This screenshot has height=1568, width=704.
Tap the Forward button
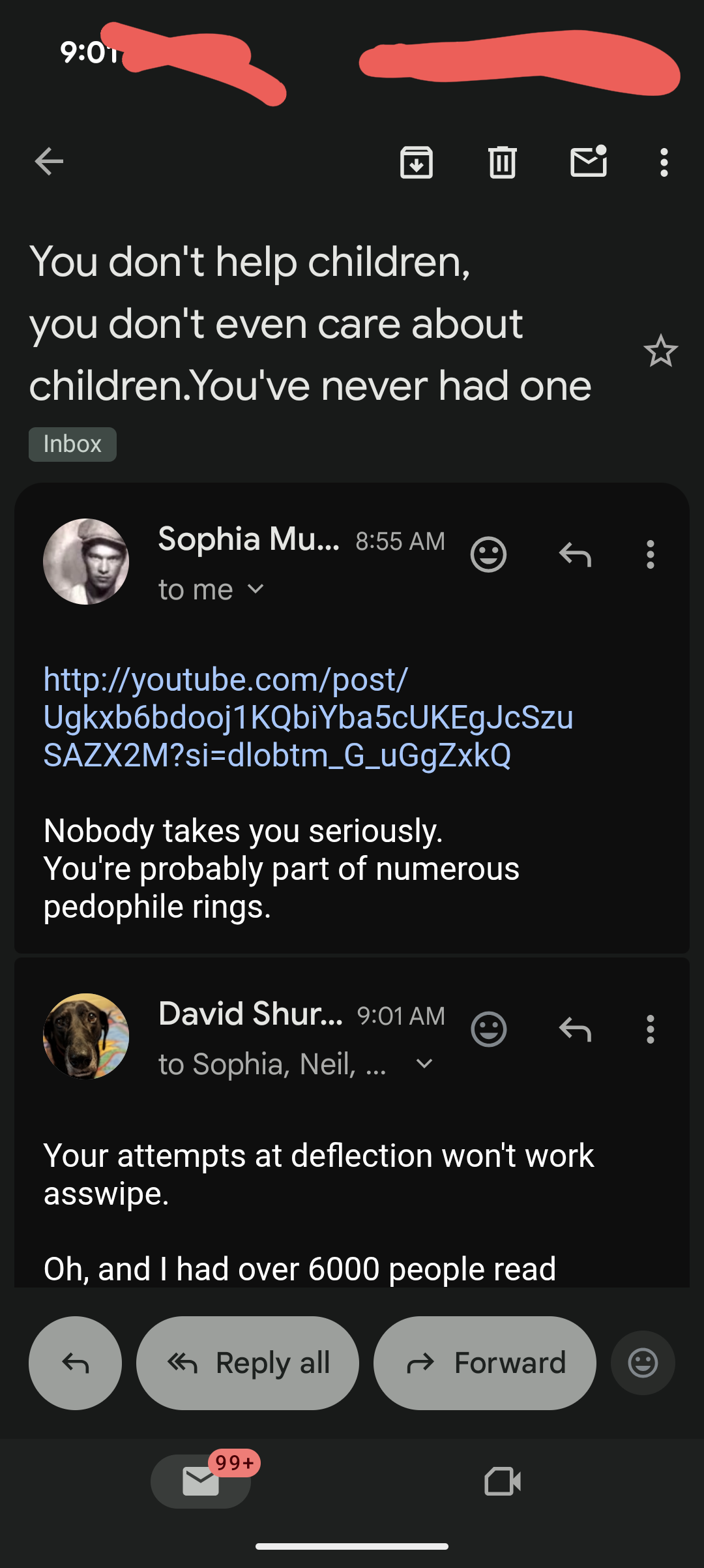485,1363
